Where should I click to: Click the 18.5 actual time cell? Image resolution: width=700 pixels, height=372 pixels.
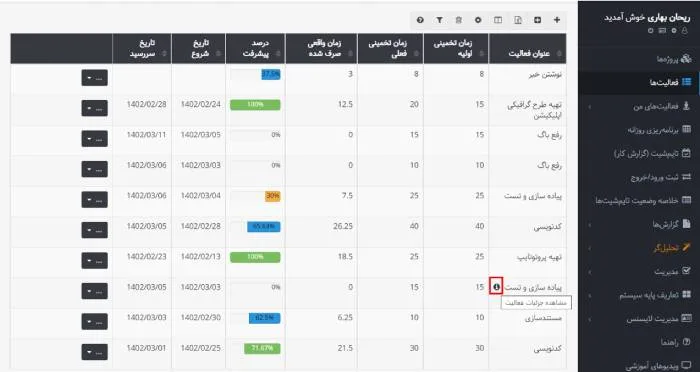point(346,257)
